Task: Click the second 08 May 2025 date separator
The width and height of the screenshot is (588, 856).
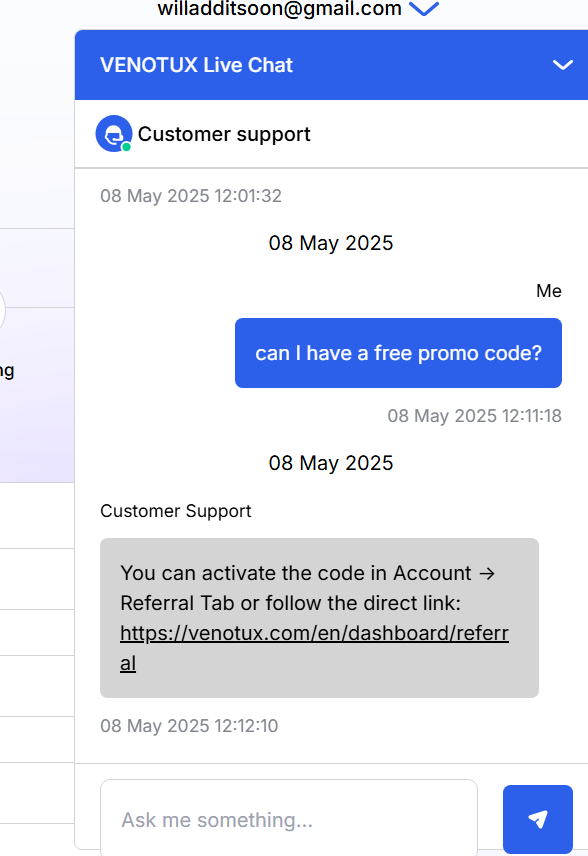Action: 331,463
